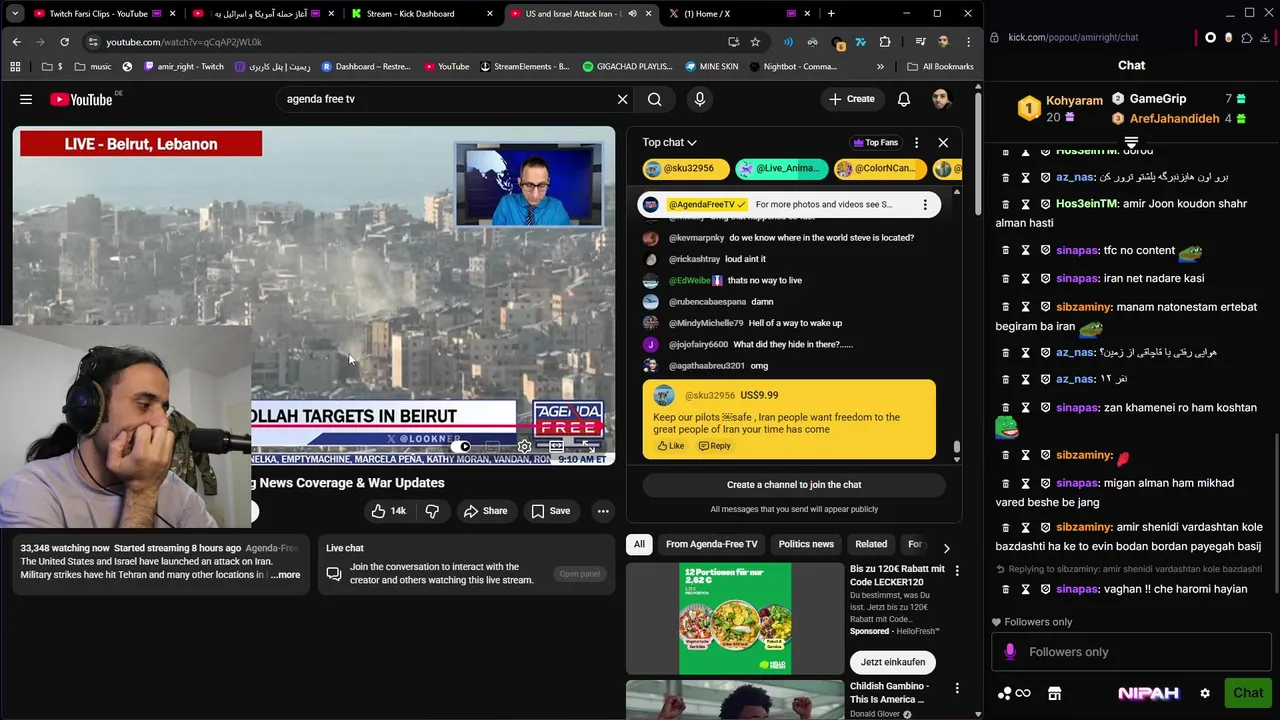Viewport: 1280px width, 720px height.
Task: Share the live video
Action: (485, 511)
